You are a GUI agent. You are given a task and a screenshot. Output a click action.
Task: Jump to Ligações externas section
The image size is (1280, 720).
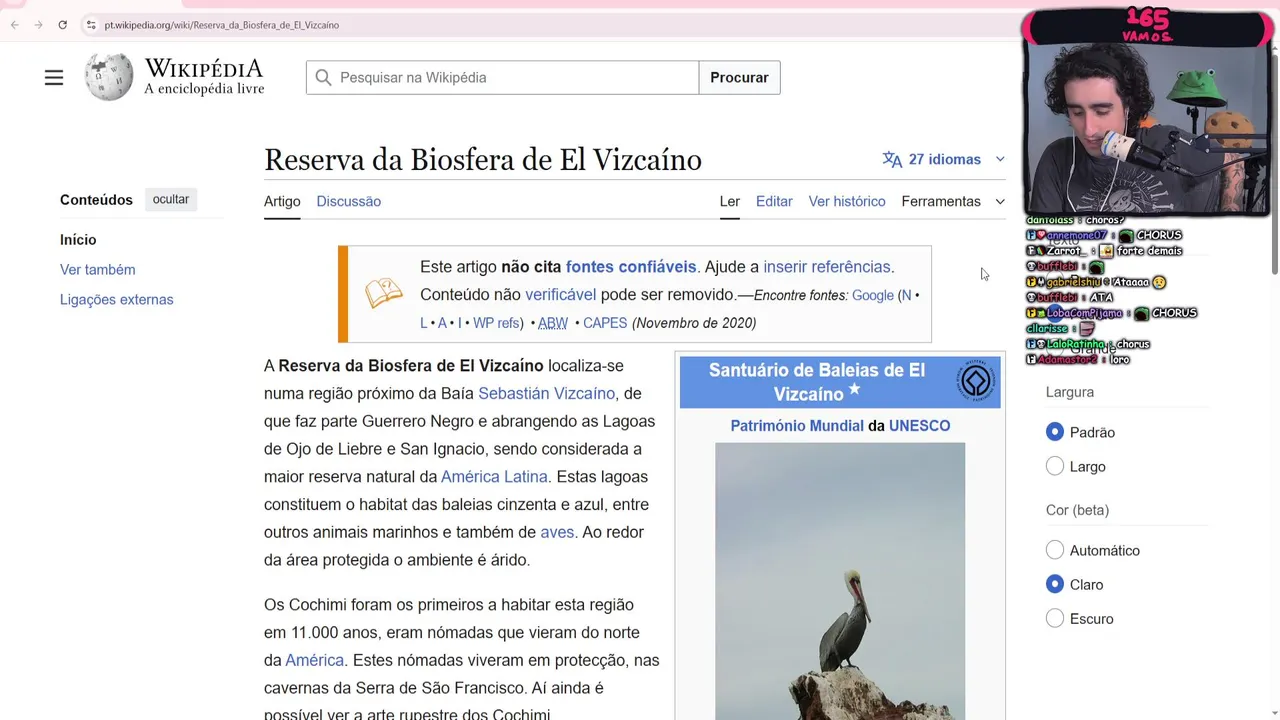click(x=116, y=300)
